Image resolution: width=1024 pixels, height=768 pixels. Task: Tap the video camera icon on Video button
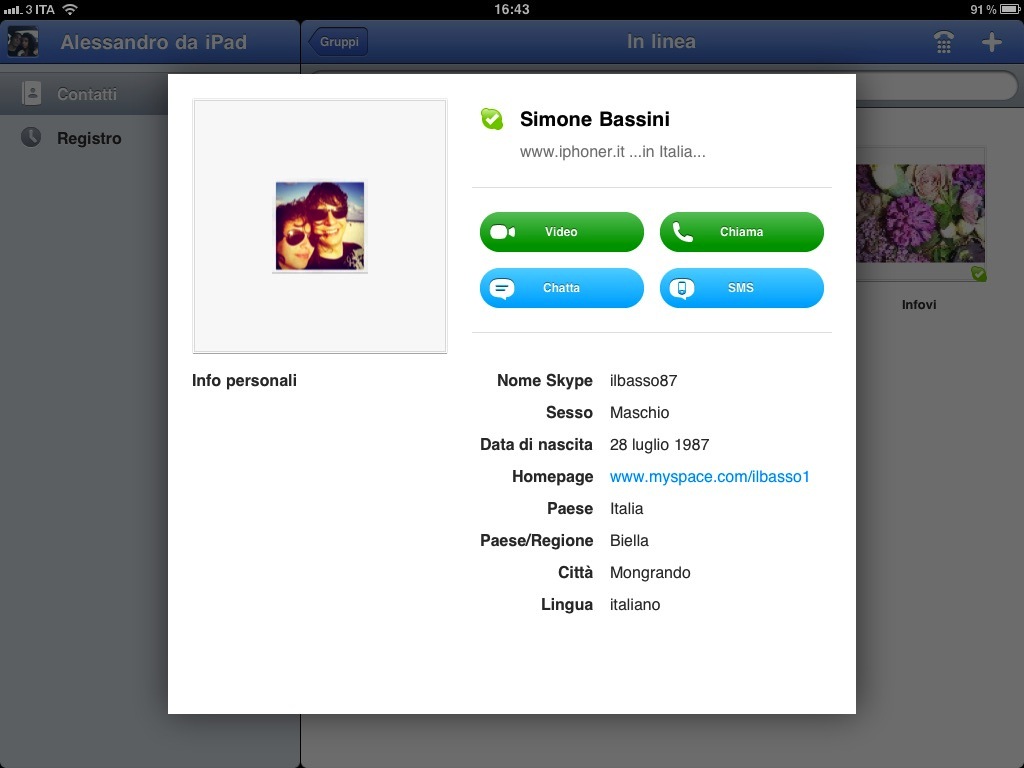click(502, 232)
